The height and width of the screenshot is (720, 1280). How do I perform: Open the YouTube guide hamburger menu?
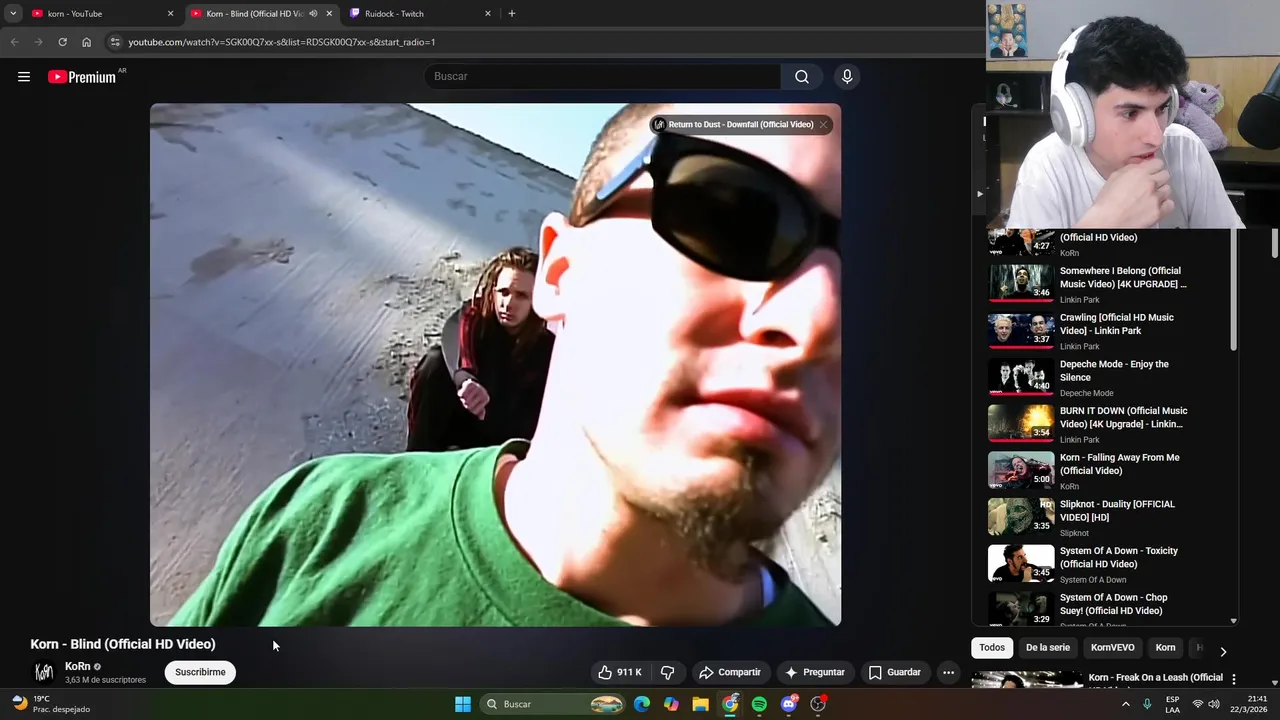pyautogui.click(x=24, y=77)
